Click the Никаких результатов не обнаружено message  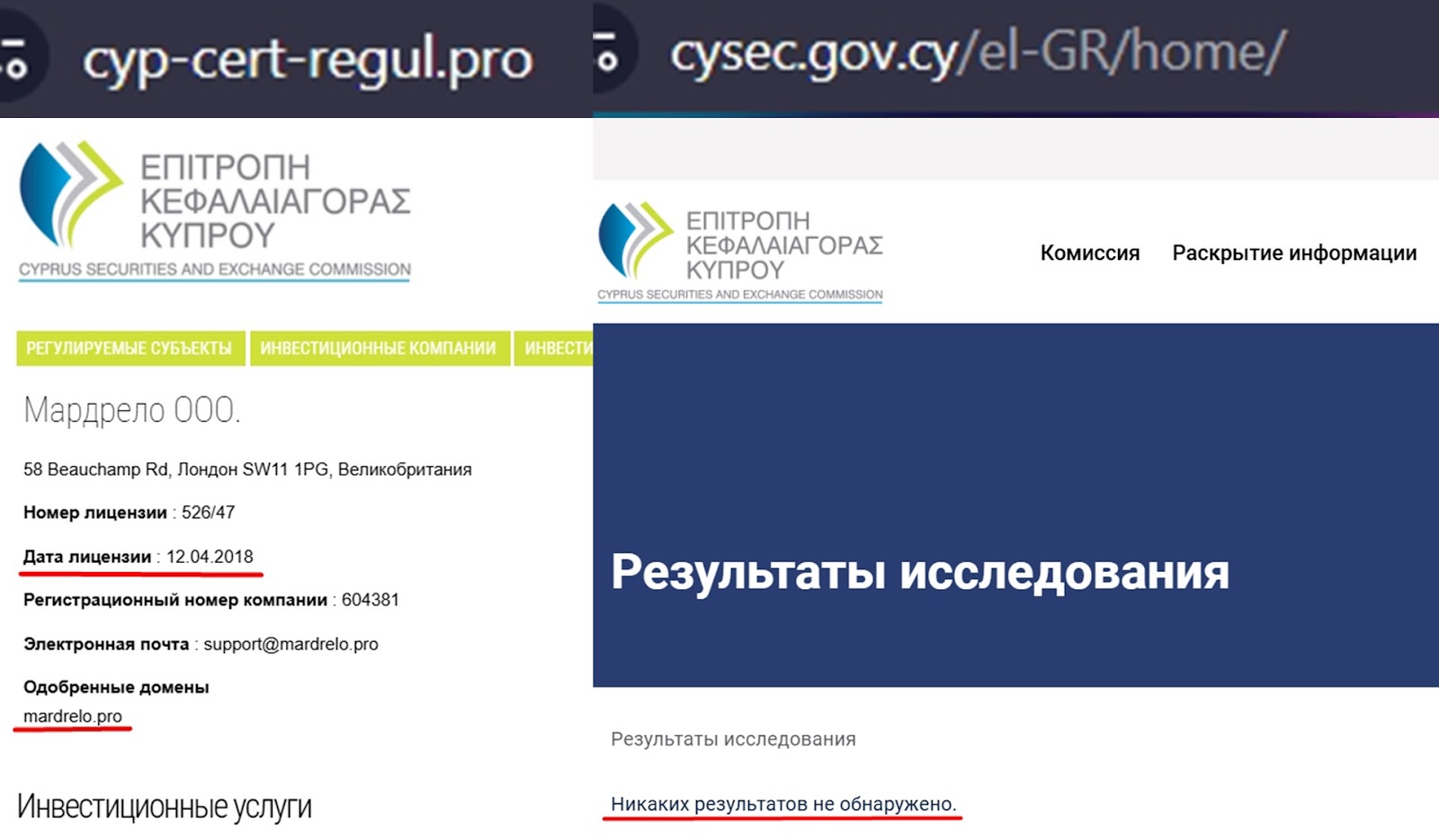point(783,804)
